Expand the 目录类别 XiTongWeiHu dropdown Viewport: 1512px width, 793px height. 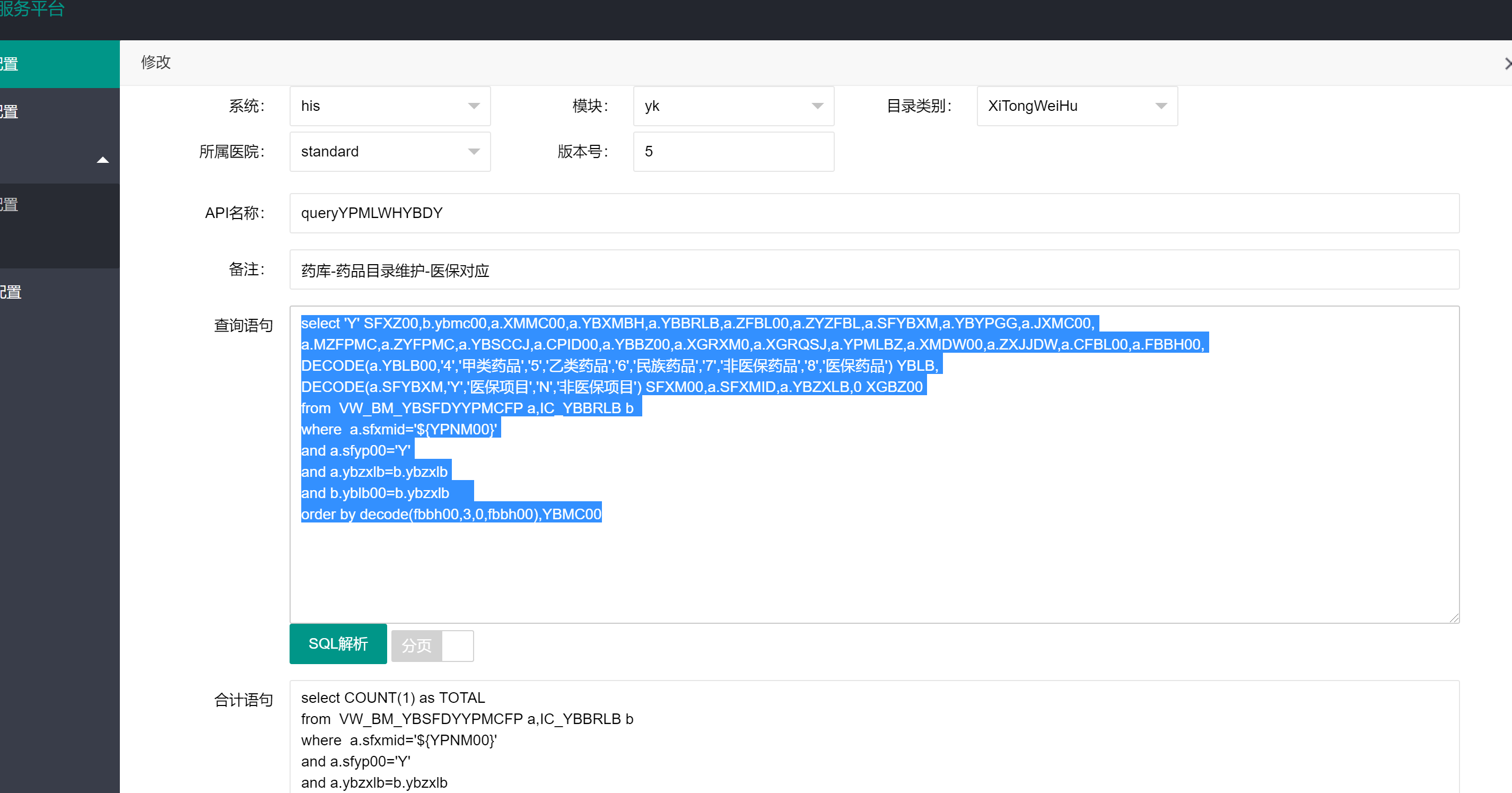[1077, 106]
